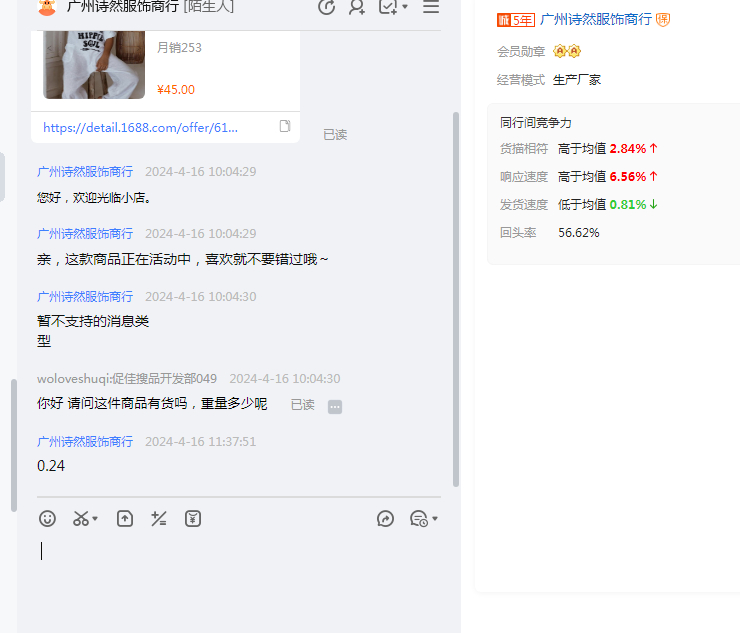This screenshot has width=740, height=633.
Task: Click the product image thumbnail
Action: 94,64
